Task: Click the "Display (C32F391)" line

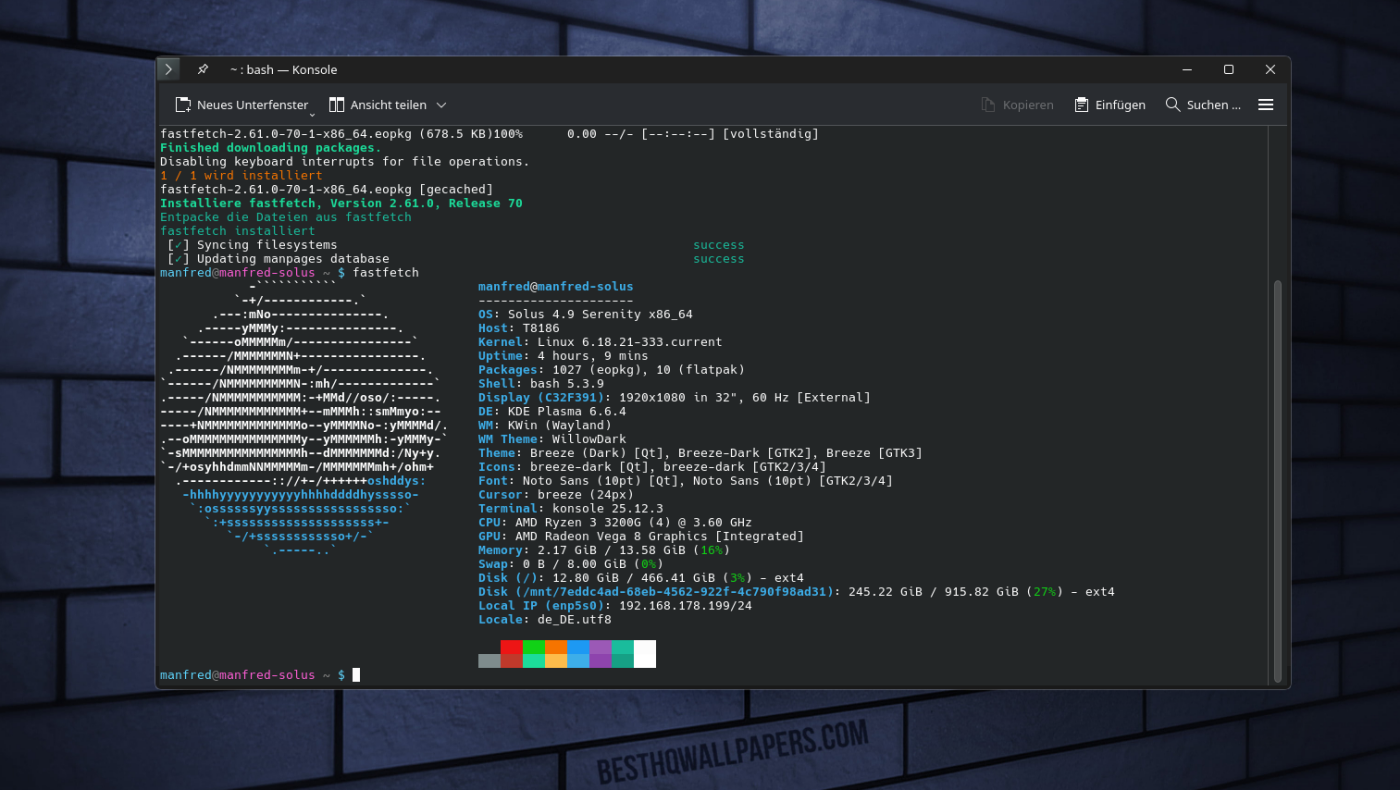Action: pyautogui.click(x=674, y=398)
